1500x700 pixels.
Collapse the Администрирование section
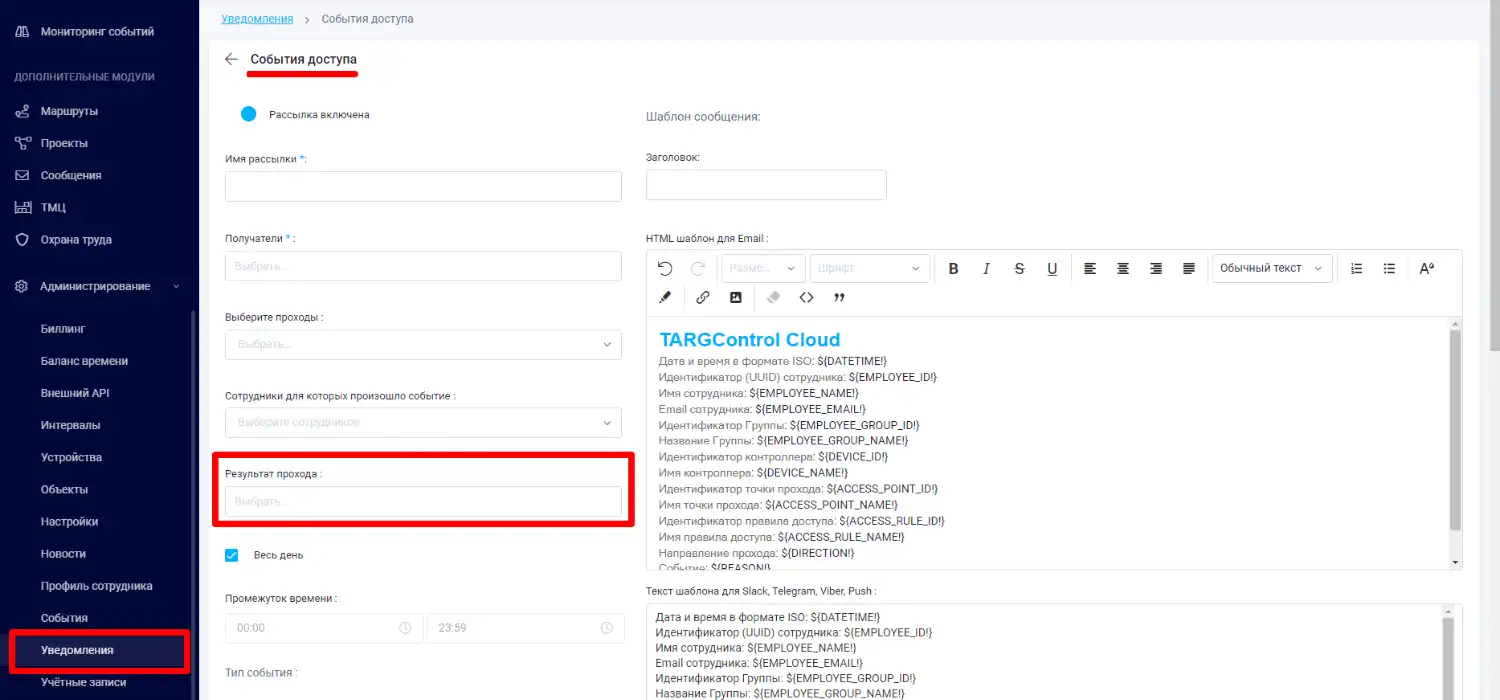point(96,286)
